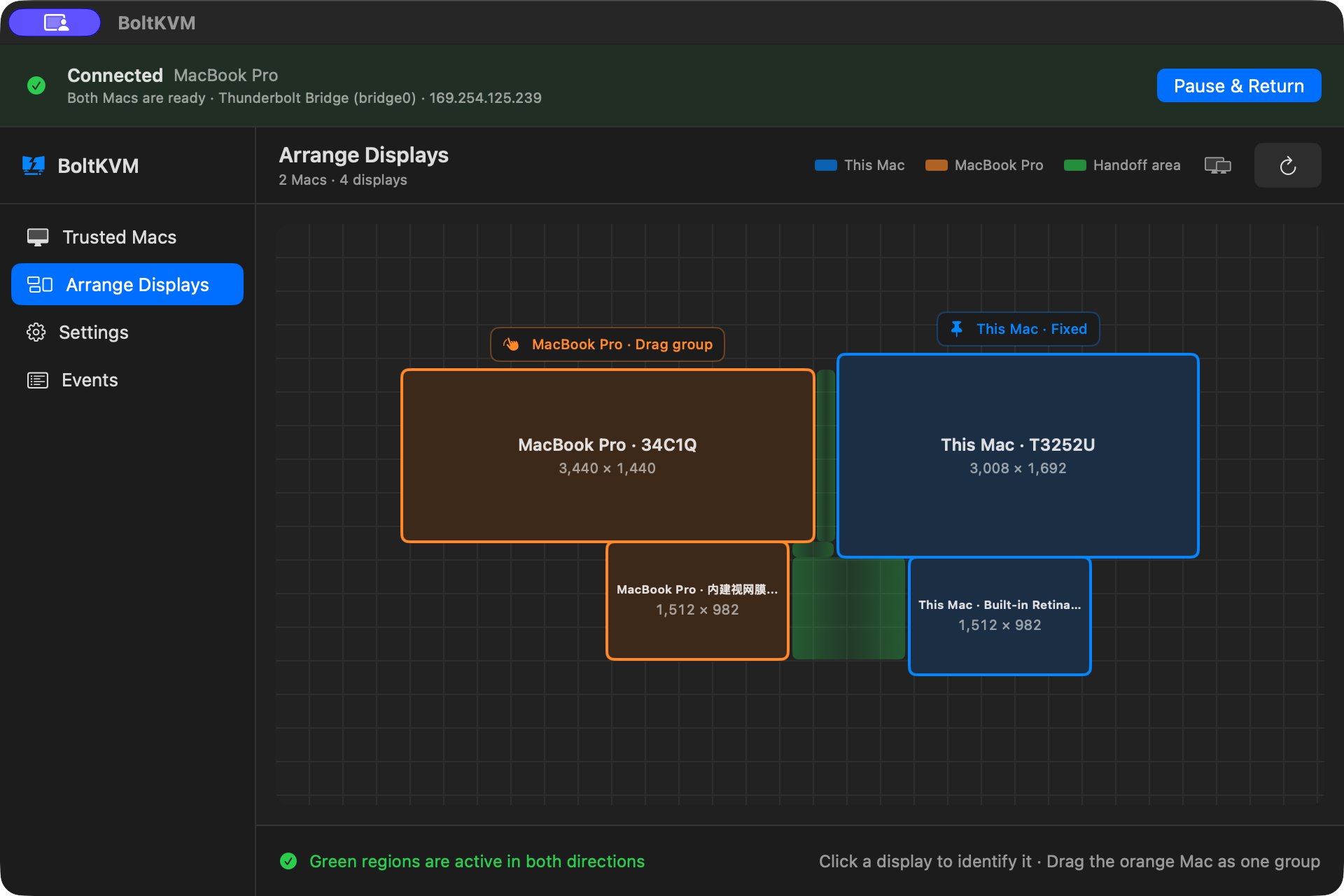Click the 'MacBook Pro' name next to Connected
The height and width of the screenshot is (896, 1344).
coord(226,75)
